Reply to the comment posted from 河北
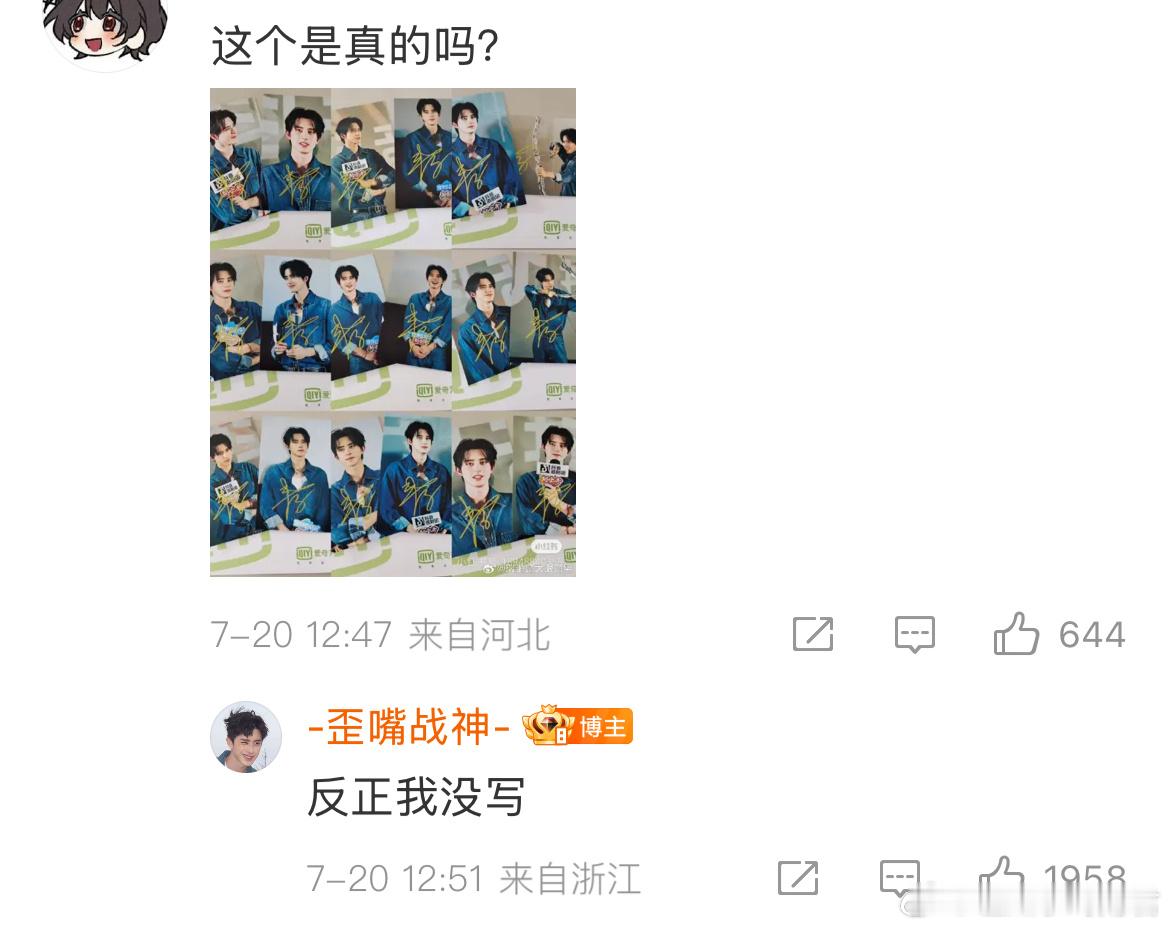This screenshot has width=1170, height=929. 914,634
